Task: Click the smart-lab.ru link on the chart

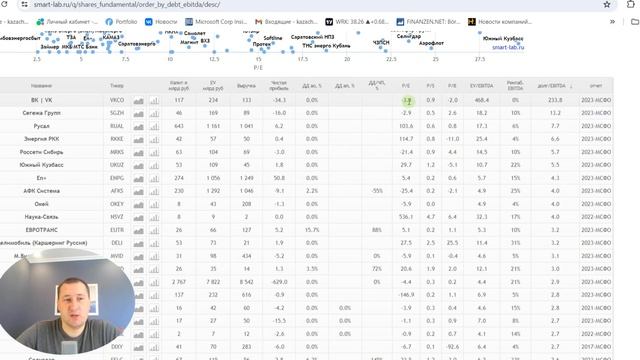Action: 508,47
